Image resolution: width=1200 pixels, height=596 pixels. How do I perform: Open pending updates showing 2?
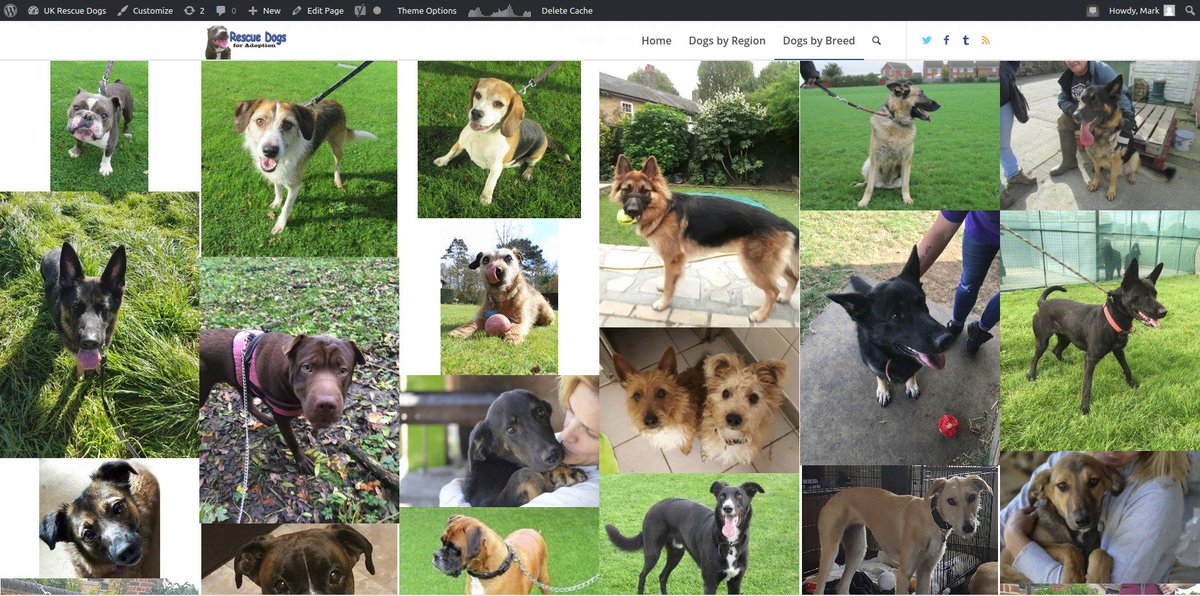[194, 10]
